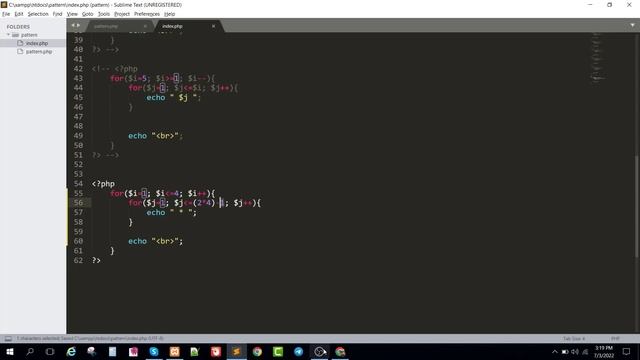The height and width of the screenshot is (360, 640).
Task: Open the Project menu
Action: 122,14
